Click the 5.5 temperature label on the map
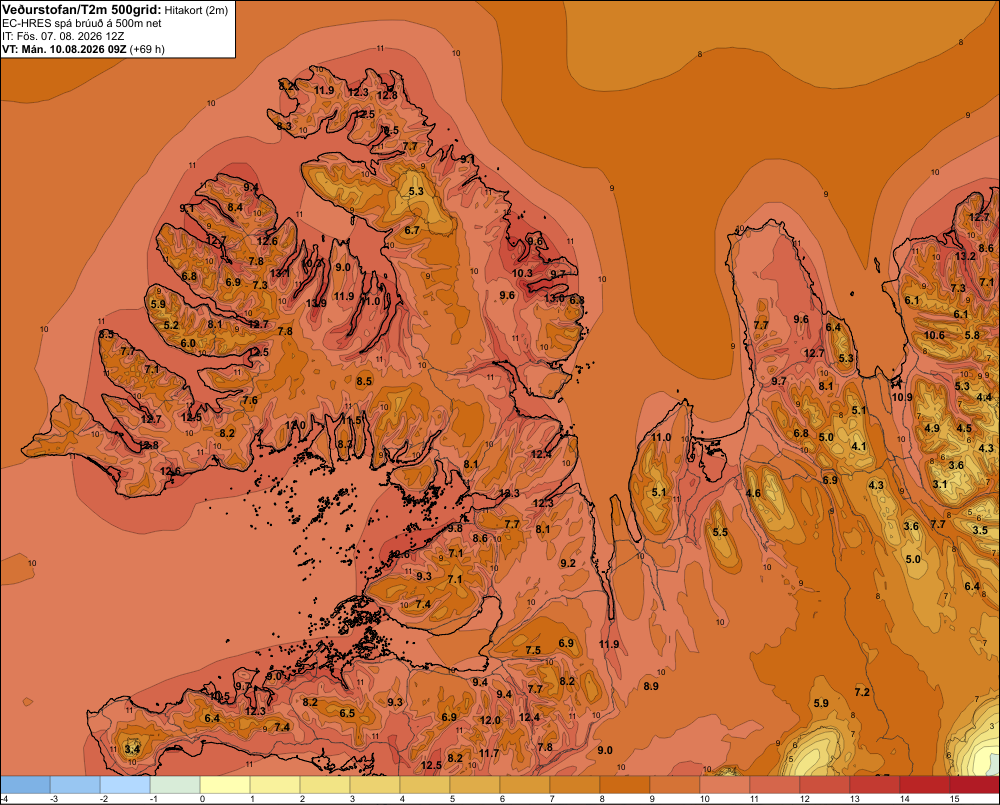The width and height of the screenshot is (1000, 805). tap(720, 532)
